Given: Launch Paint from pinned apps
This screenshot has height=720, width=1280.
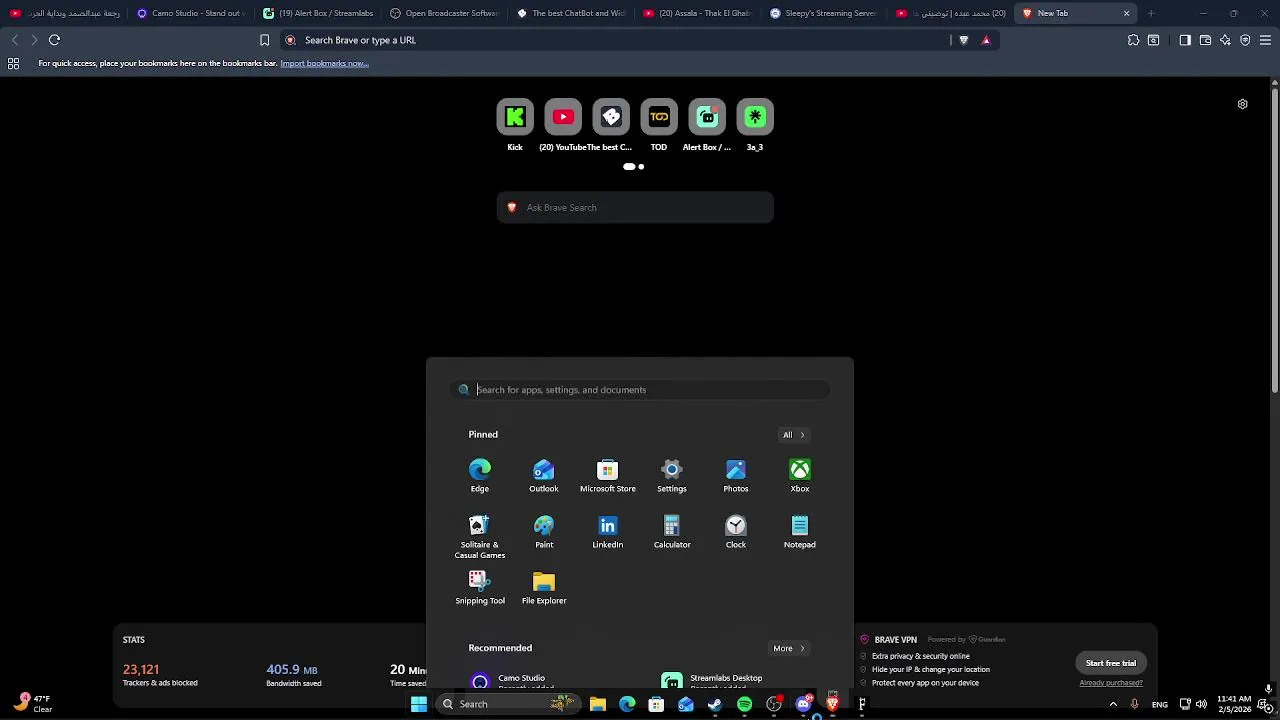Looking at the screenshot, I should click(544, 532).
